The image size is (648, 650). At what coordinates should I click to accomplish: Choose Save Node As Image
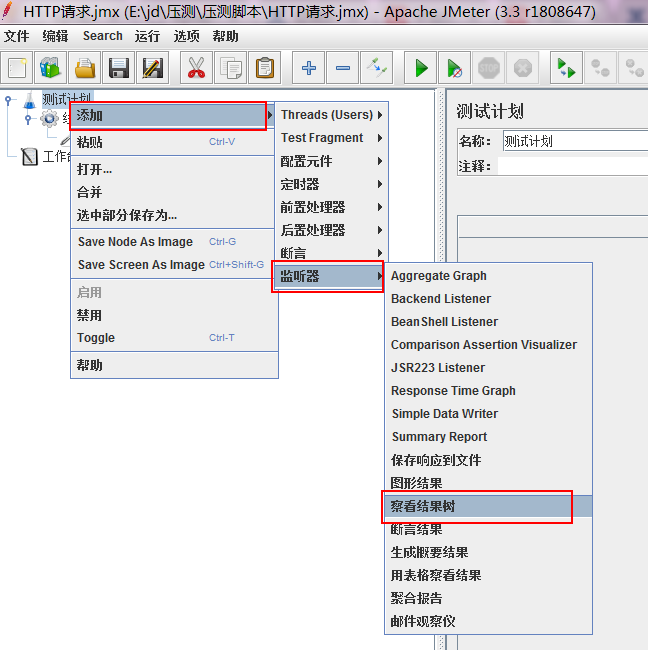(174, 242)
